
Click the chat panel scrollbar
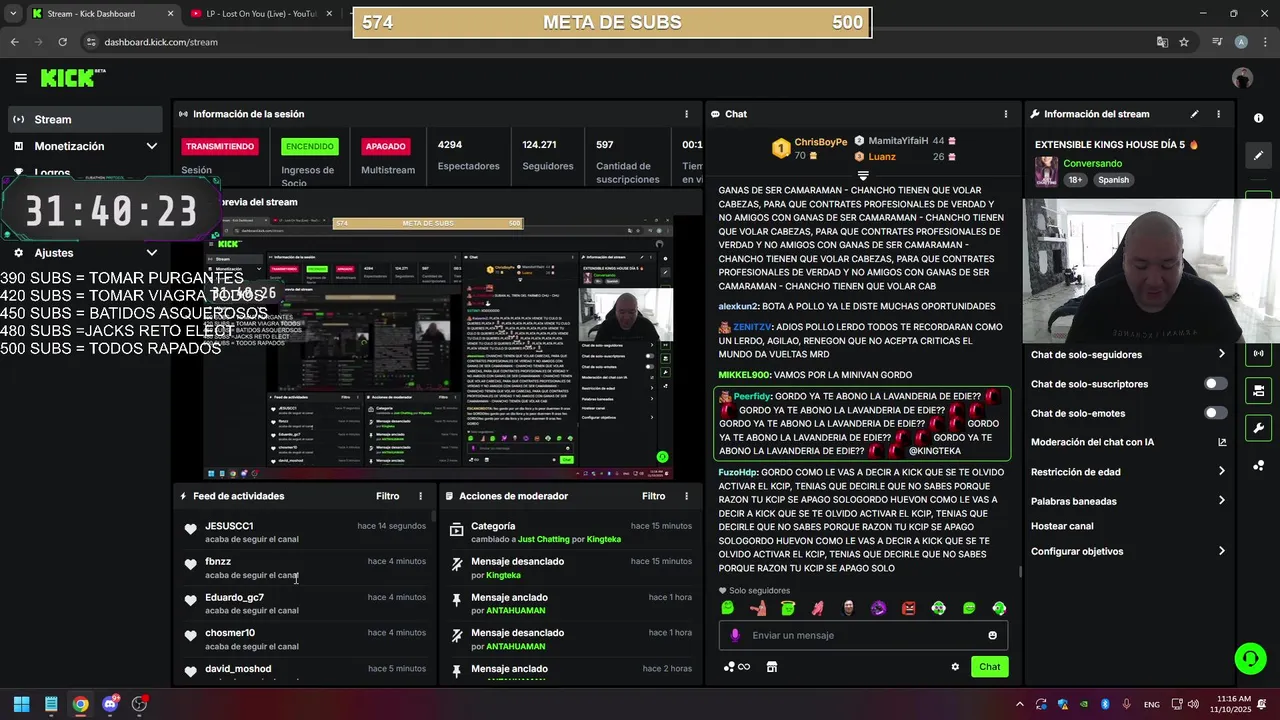1019,572
